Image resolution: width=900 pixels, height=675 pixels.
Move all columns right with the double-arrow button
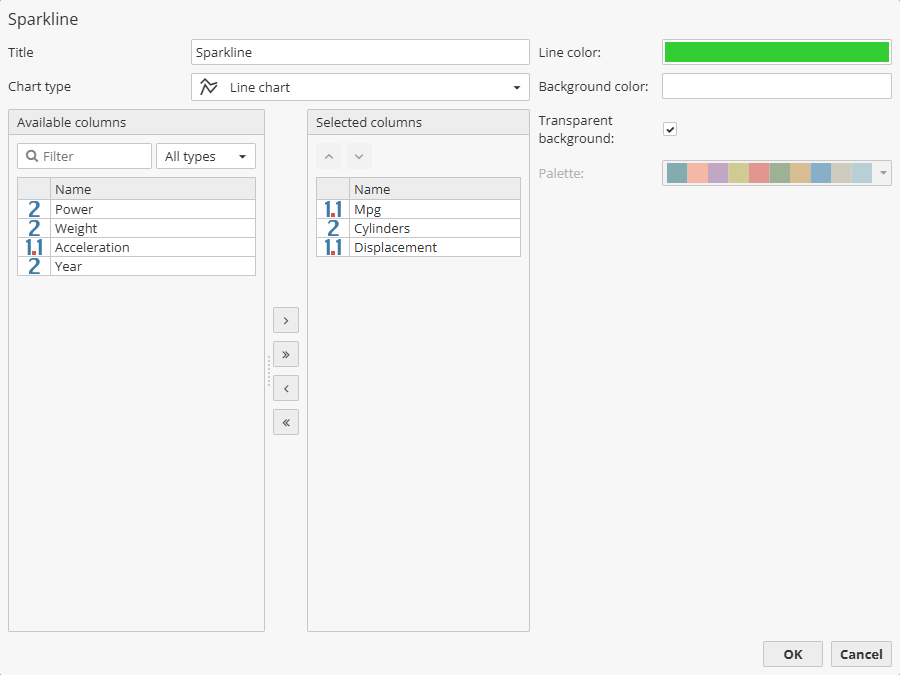click(285, 354)
